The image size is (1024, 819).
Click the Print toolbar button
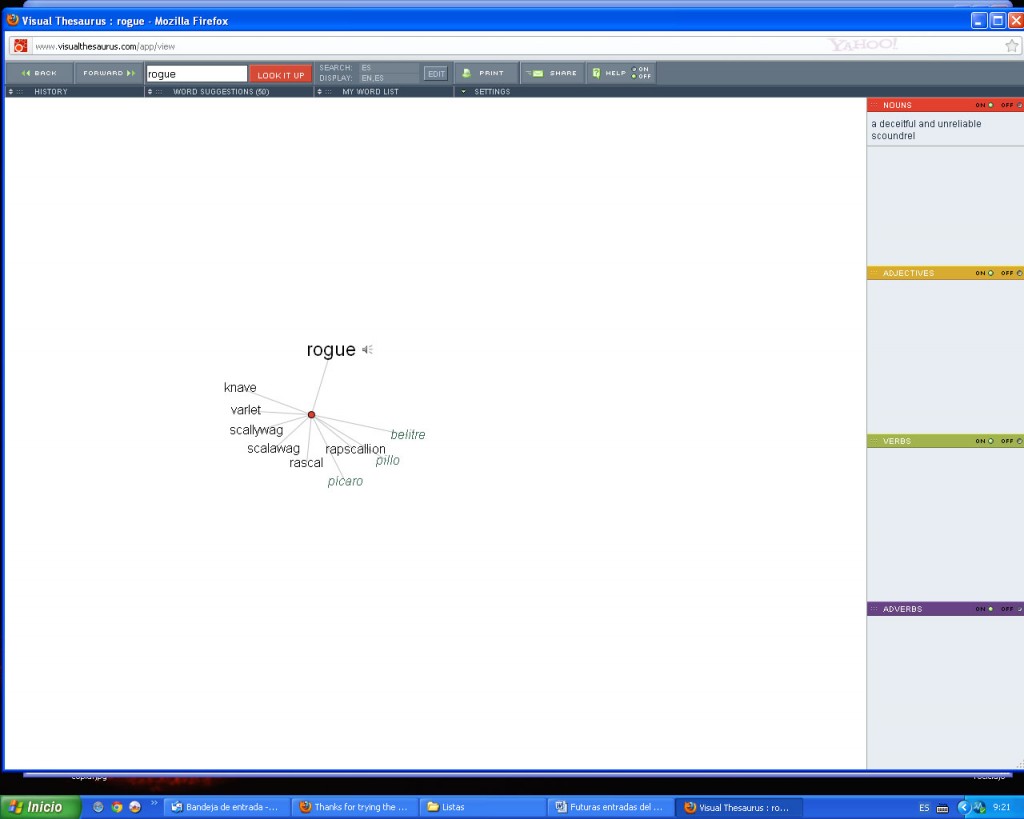(x=485, y=73)
